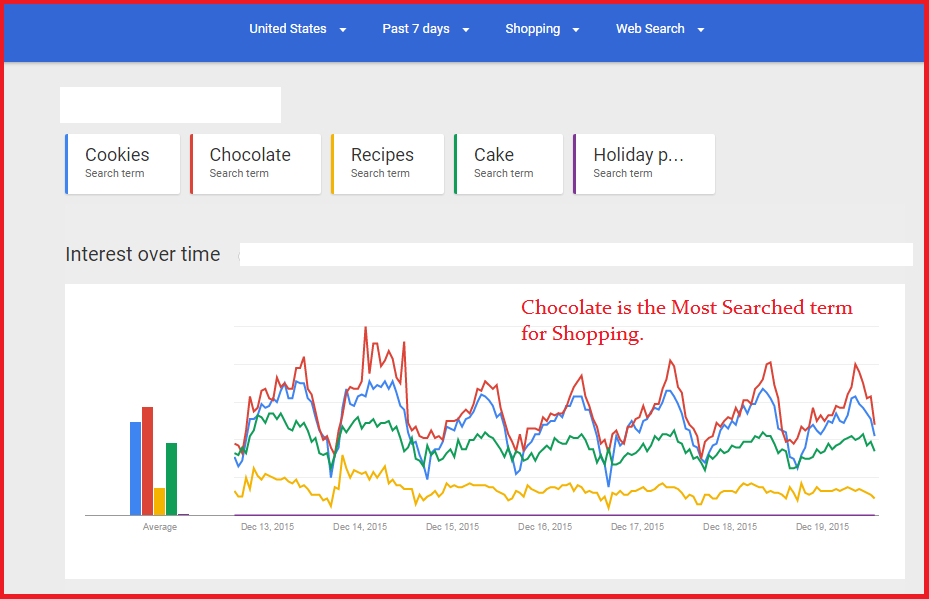Expand the Web Search type dropdown
The width and height of the screenshot is (929, 599).
point(660,29)
